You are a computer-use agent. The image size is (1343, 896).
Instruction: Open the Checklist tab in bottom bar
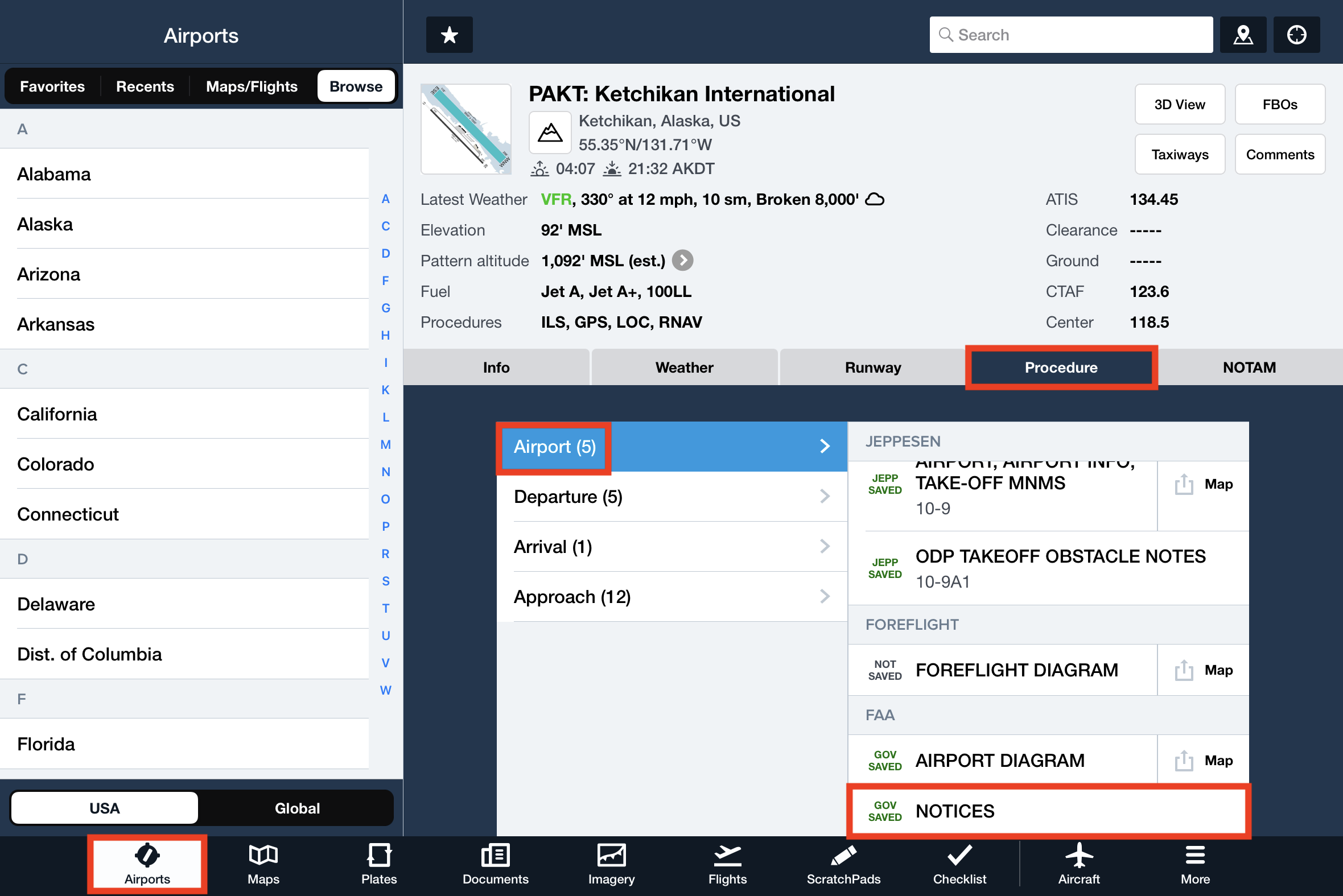click(959, 864)
